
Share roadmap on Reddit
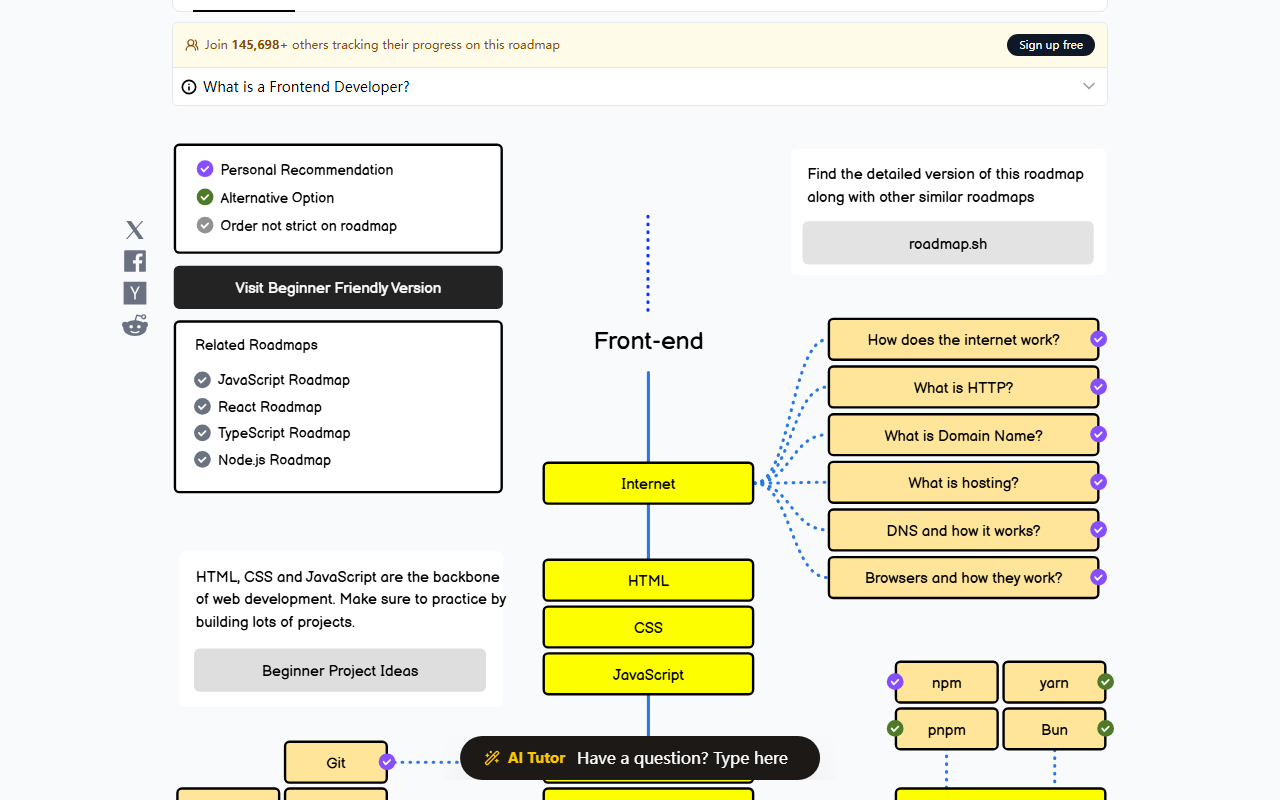click(135, 325)
